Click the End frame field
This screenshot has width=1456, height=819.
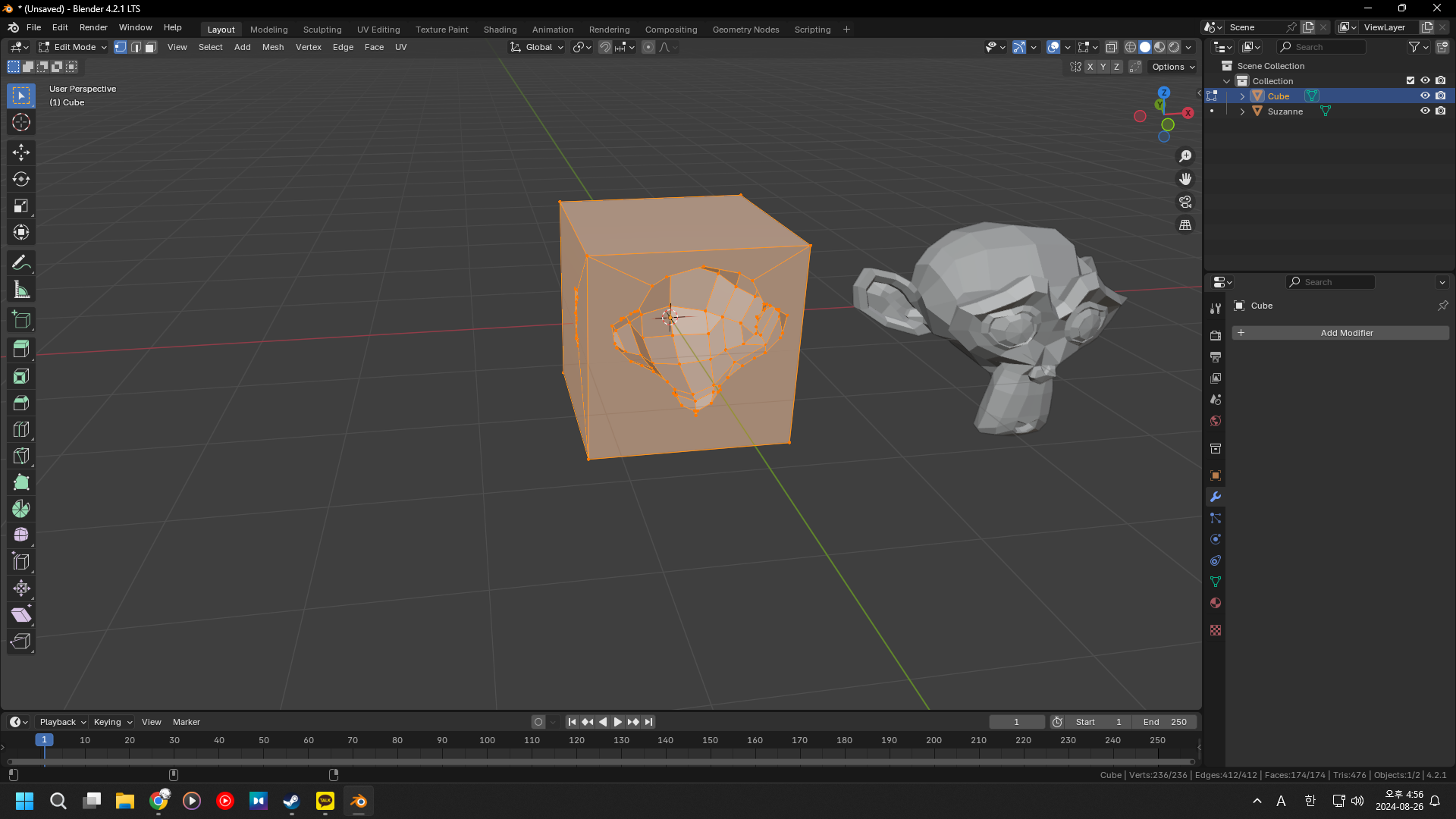(x=1165, y=722)
